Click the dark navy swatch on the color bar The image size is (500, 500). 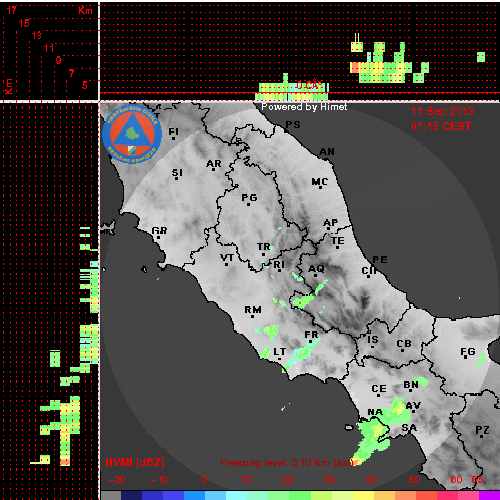(x=132, y=495)
